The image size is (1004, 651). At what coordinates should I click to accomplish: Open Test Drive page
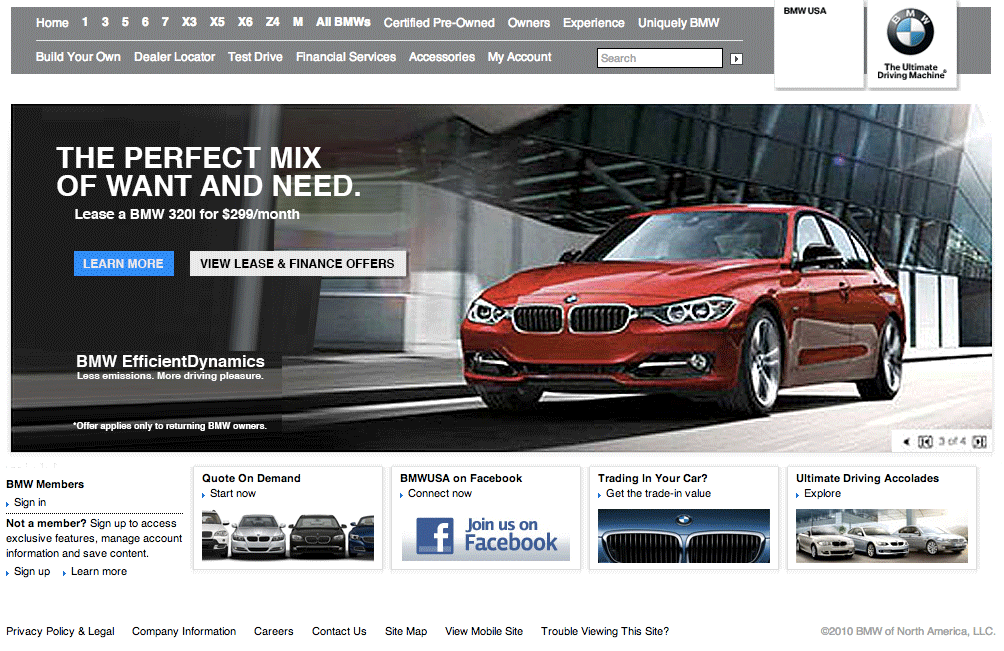click(255, 56)
